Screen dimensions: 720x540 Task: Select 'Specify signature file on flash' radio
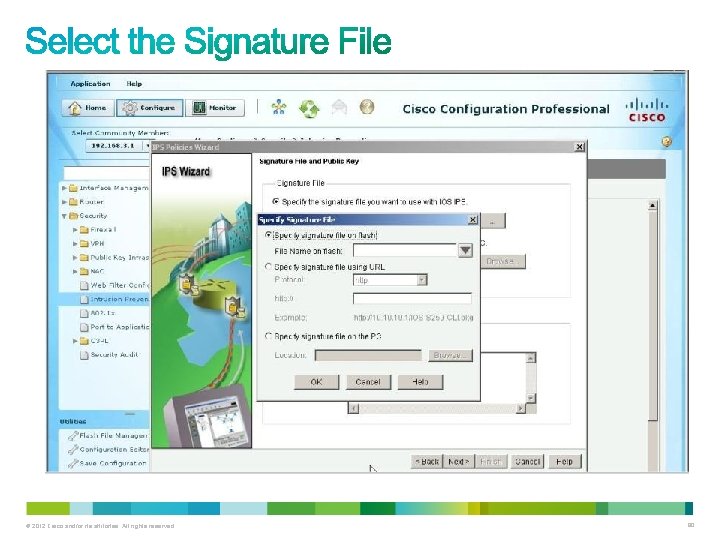tap(269, 235)
